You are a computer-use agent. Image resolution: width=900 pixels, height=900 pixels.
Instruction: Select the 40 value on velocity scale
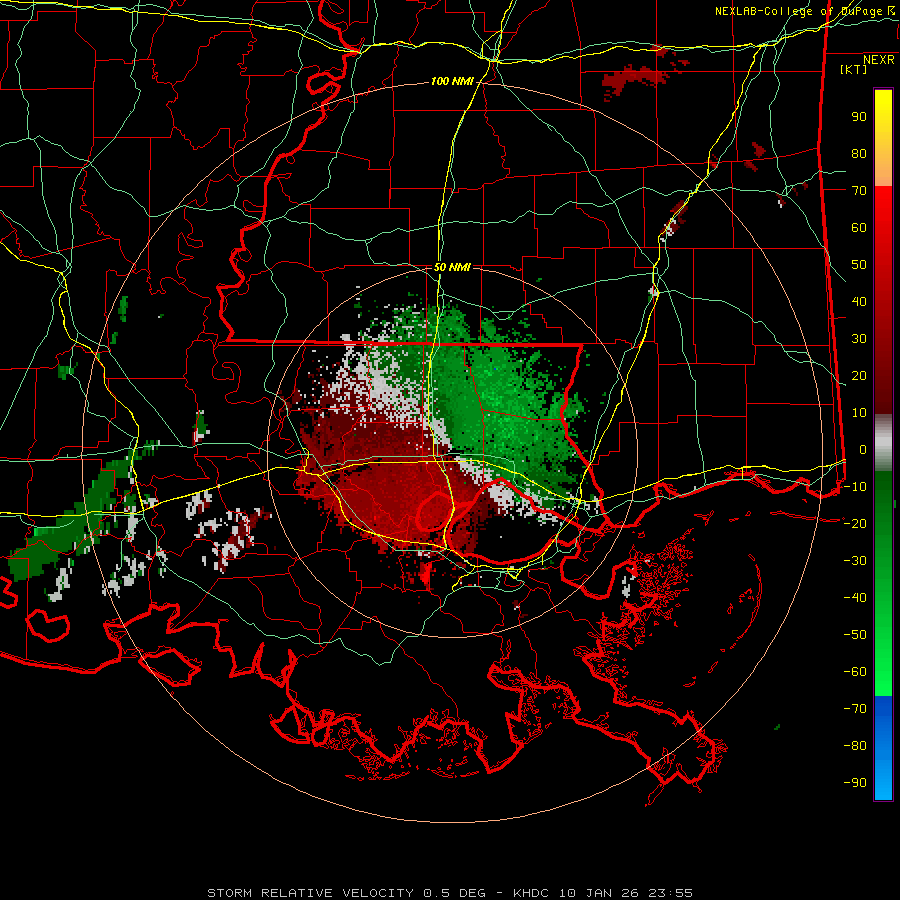click(x=859, y=302)
